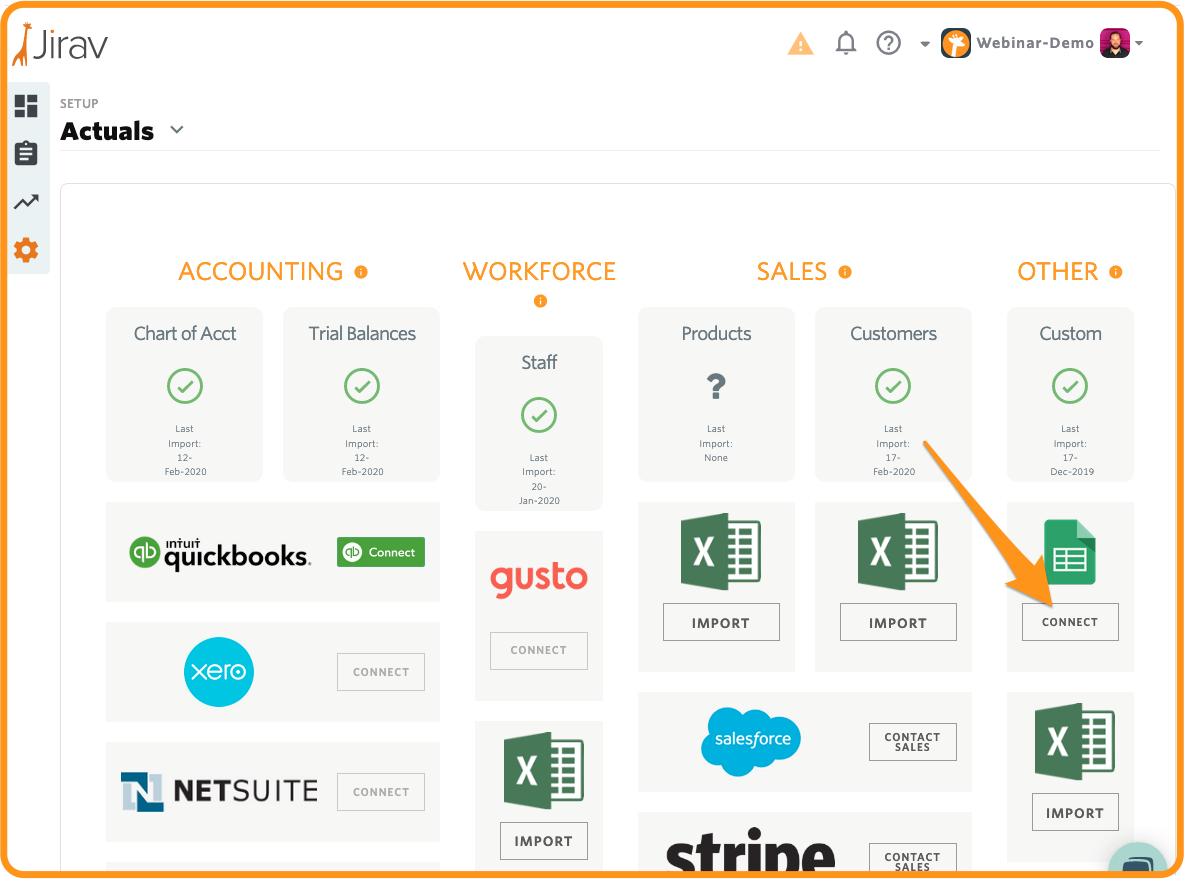Click the Chart of Acct card title
Screen dimensions: 1184x879
point(185,334)
